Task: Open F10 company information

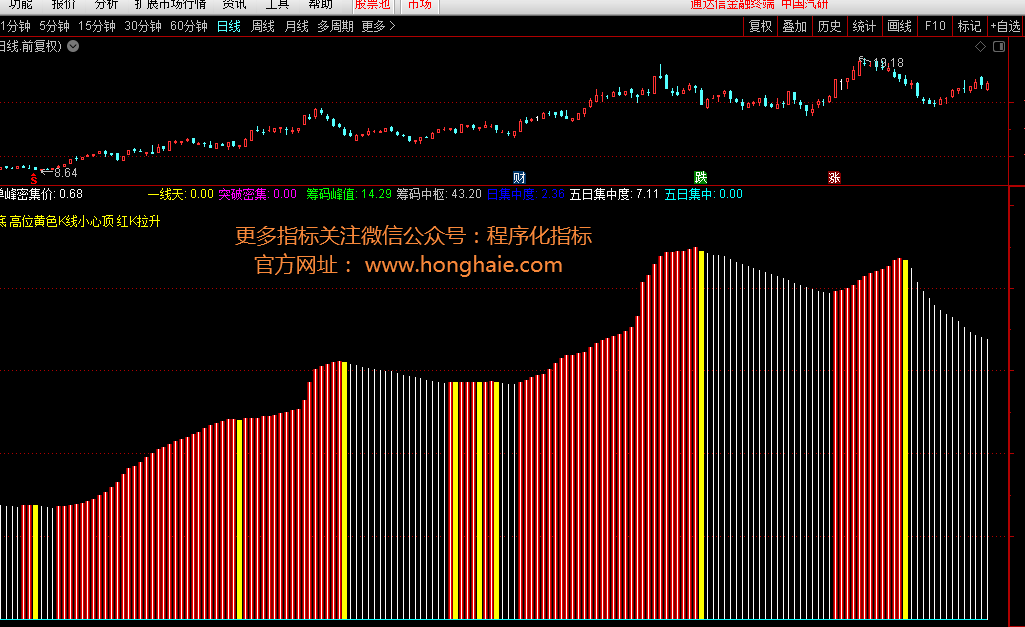Action: [935, 26]
